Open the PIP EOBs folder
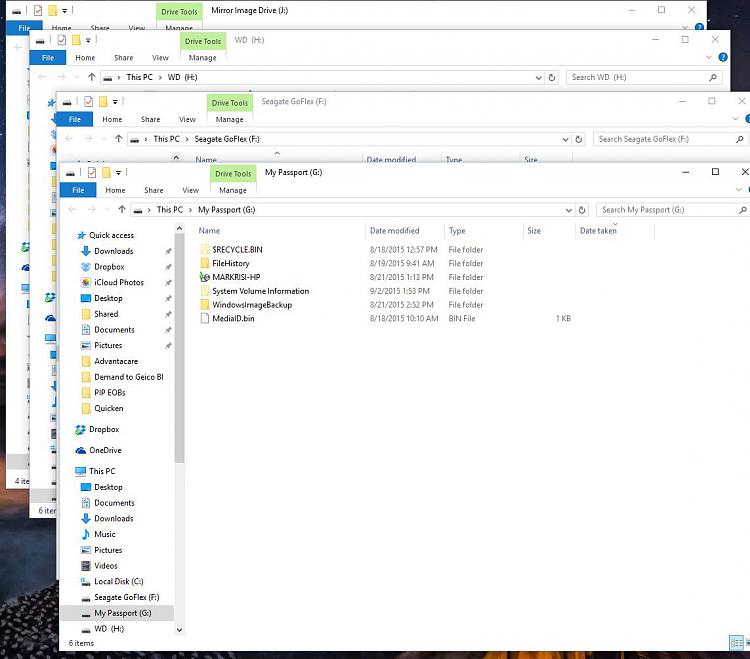Screen dimensions: 750x659 pyautogui.click(x=110, y=393)
